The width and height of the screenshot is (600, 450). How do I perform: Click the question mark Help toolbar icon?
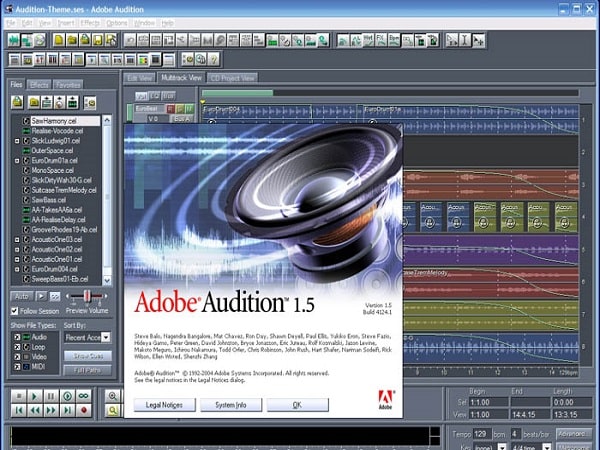click(214, 59)
